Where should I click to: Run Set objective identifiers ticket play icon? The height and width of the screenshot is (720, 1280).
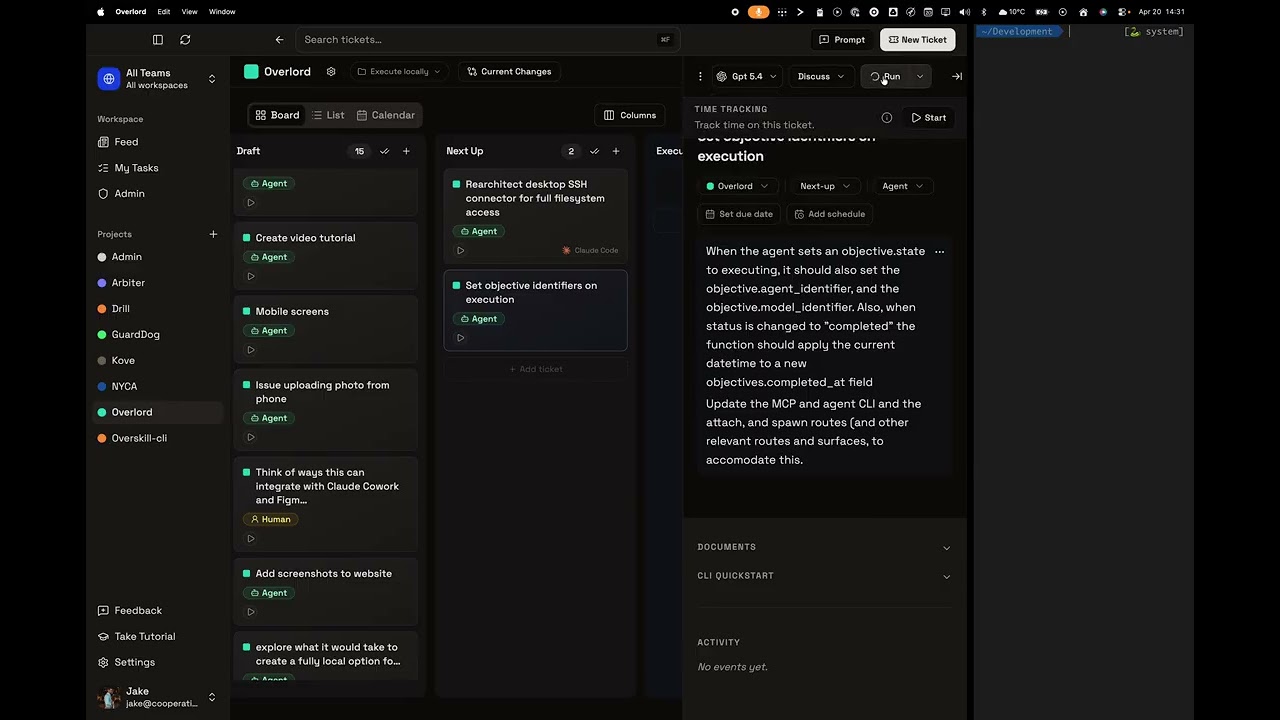tap(461, 338)
